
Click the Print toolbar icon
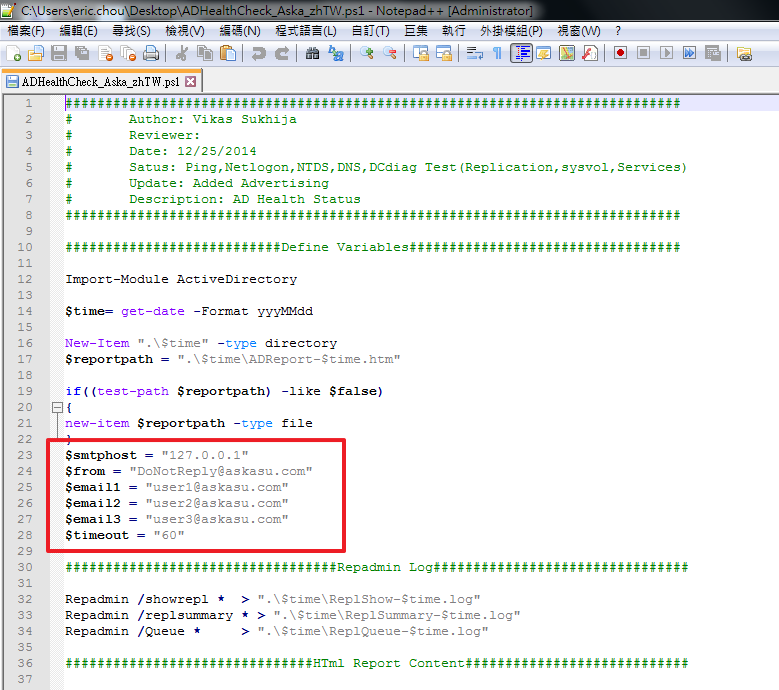pyautogui.click(x=151, y=53)
